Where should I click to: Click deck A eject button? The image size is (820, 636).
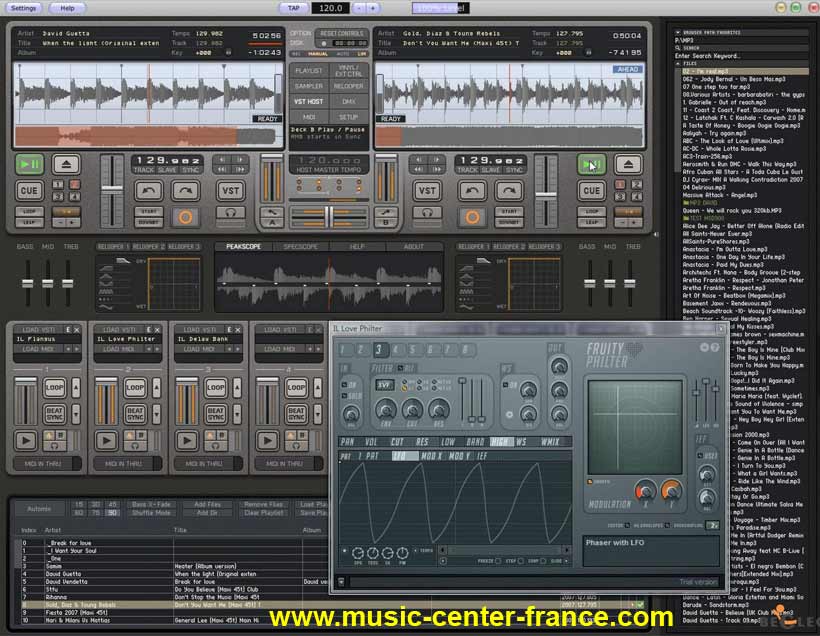tap(66, 164)
